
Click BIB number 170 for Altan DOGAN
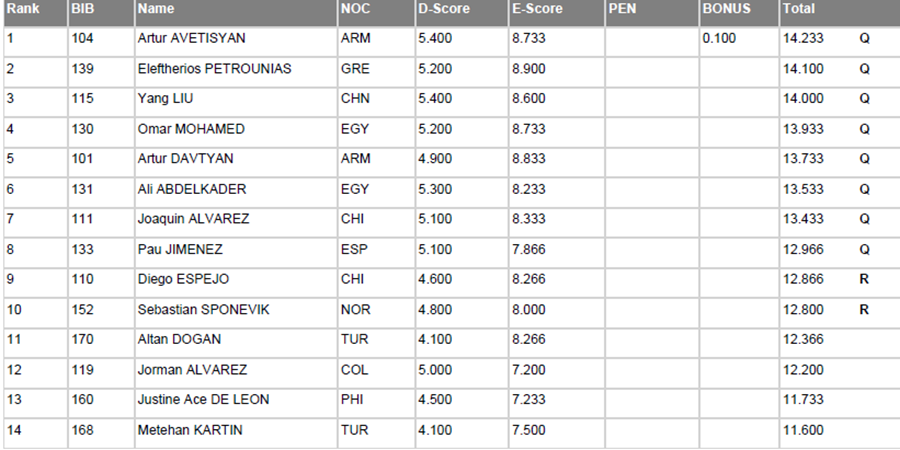pyautogui.click(x=83, y=340)
